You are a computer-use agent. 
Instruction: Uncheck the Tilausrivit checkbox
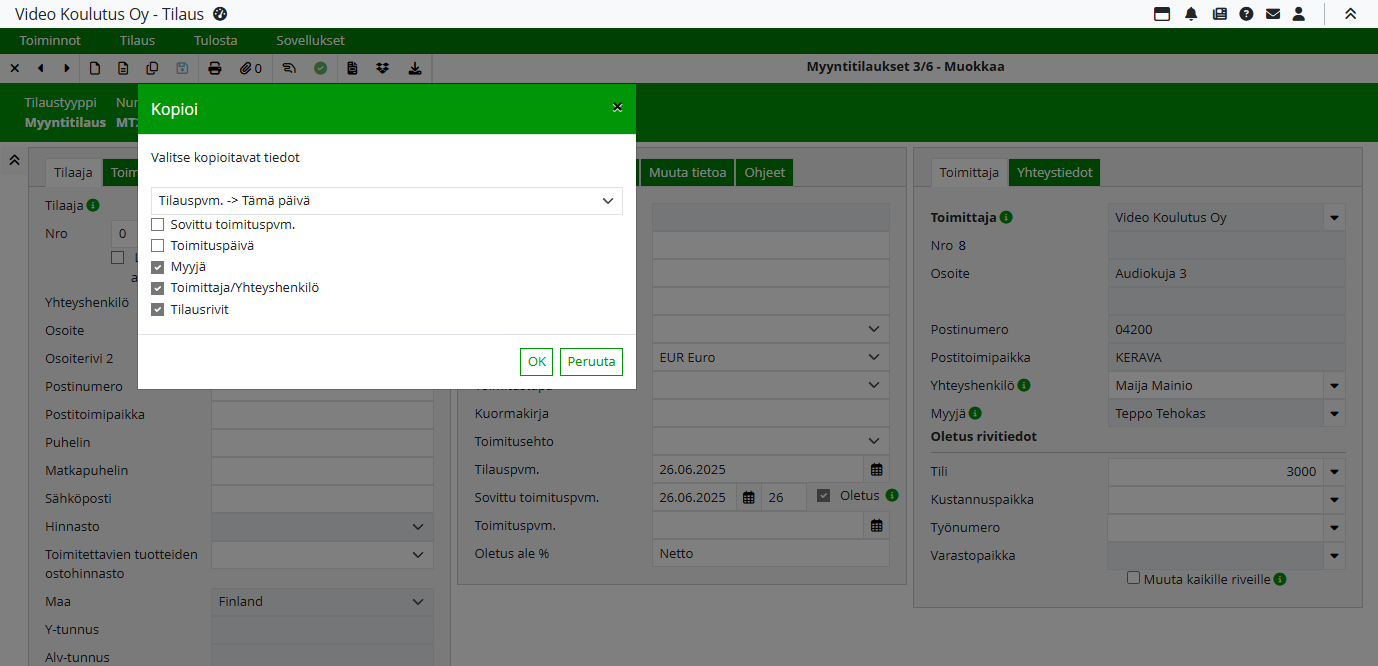[x=158, y=310]
